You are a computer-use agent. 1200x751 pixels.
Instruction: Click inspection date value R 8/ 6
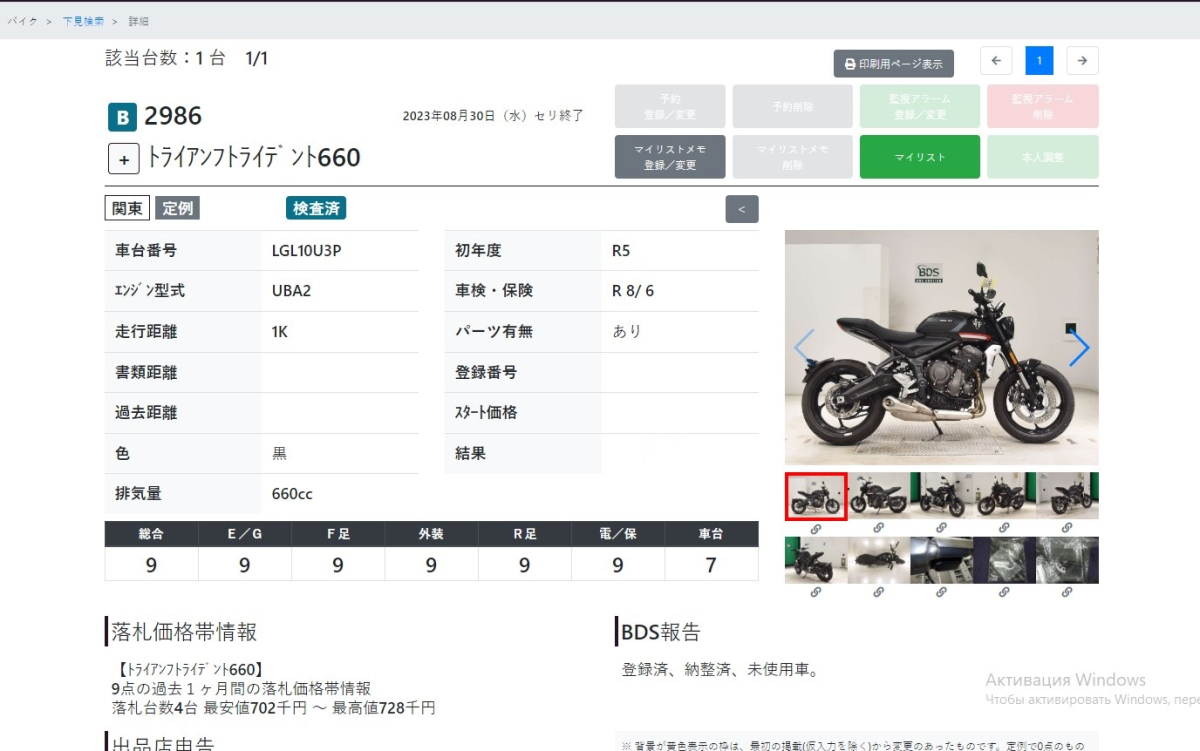coord(633,291)
